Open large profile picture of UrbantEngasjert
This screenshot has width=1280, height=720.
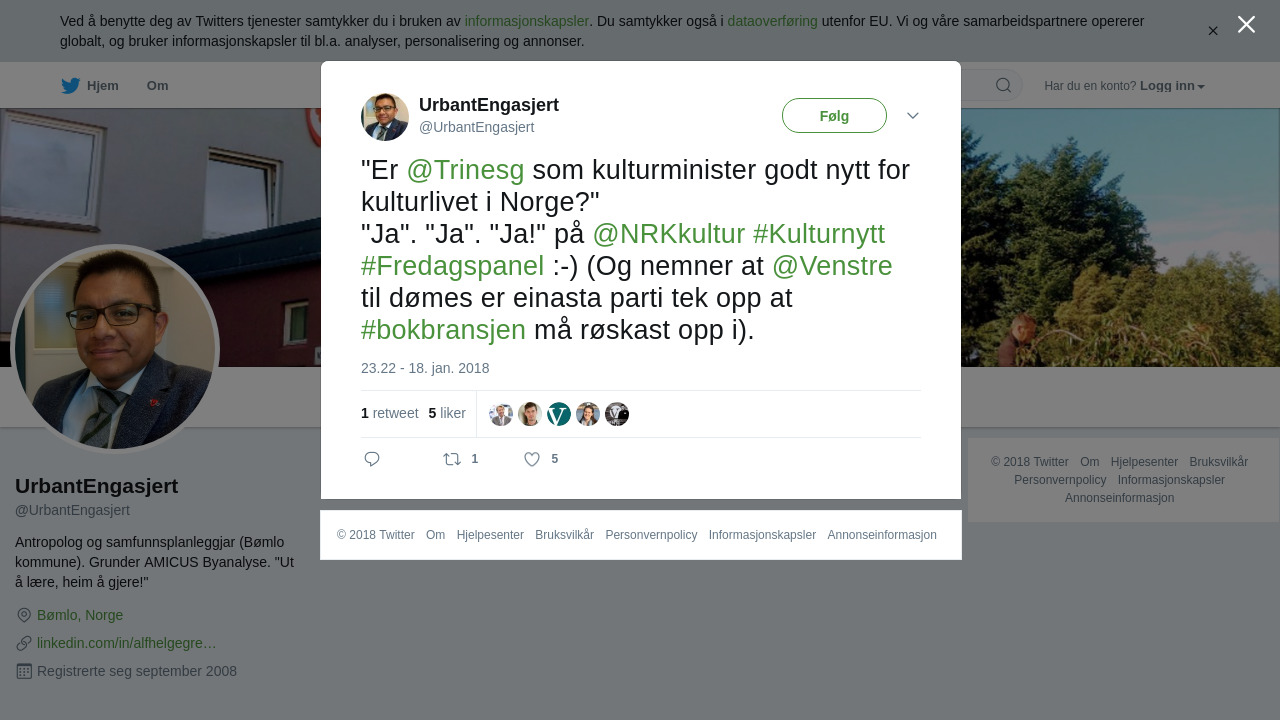click(115, 349)
